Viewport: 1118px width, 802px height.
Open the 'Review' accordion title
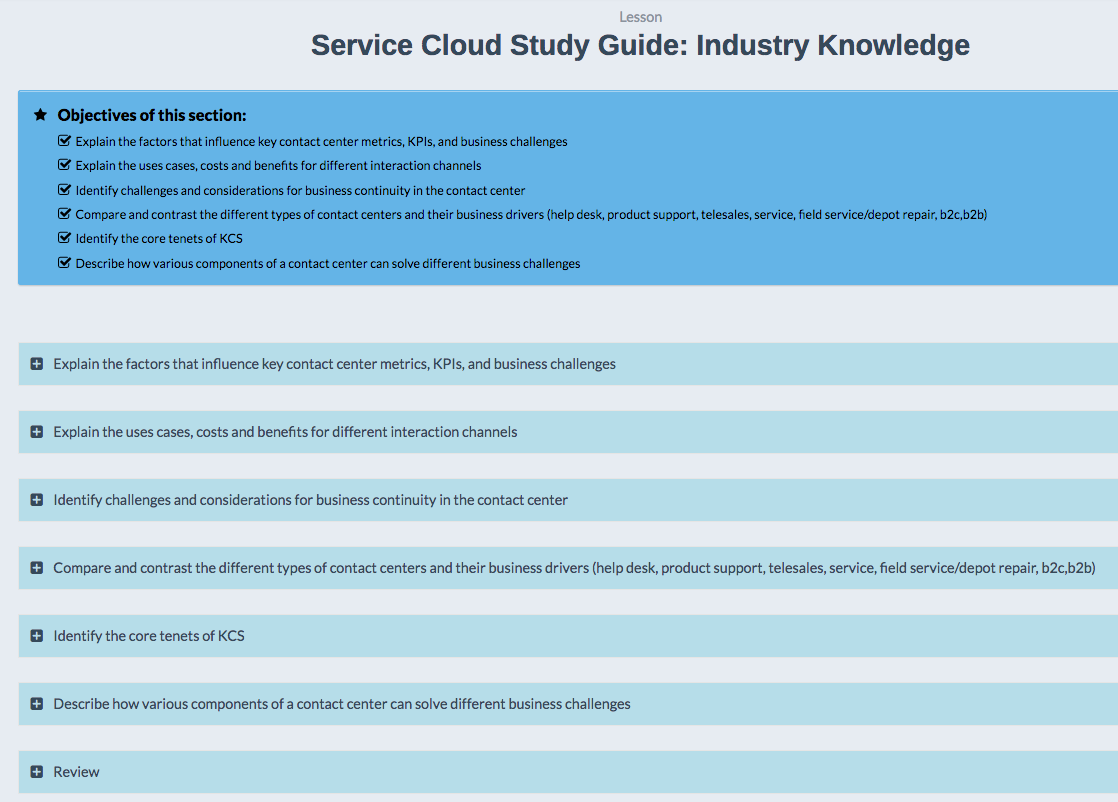(x=76, y=772)
